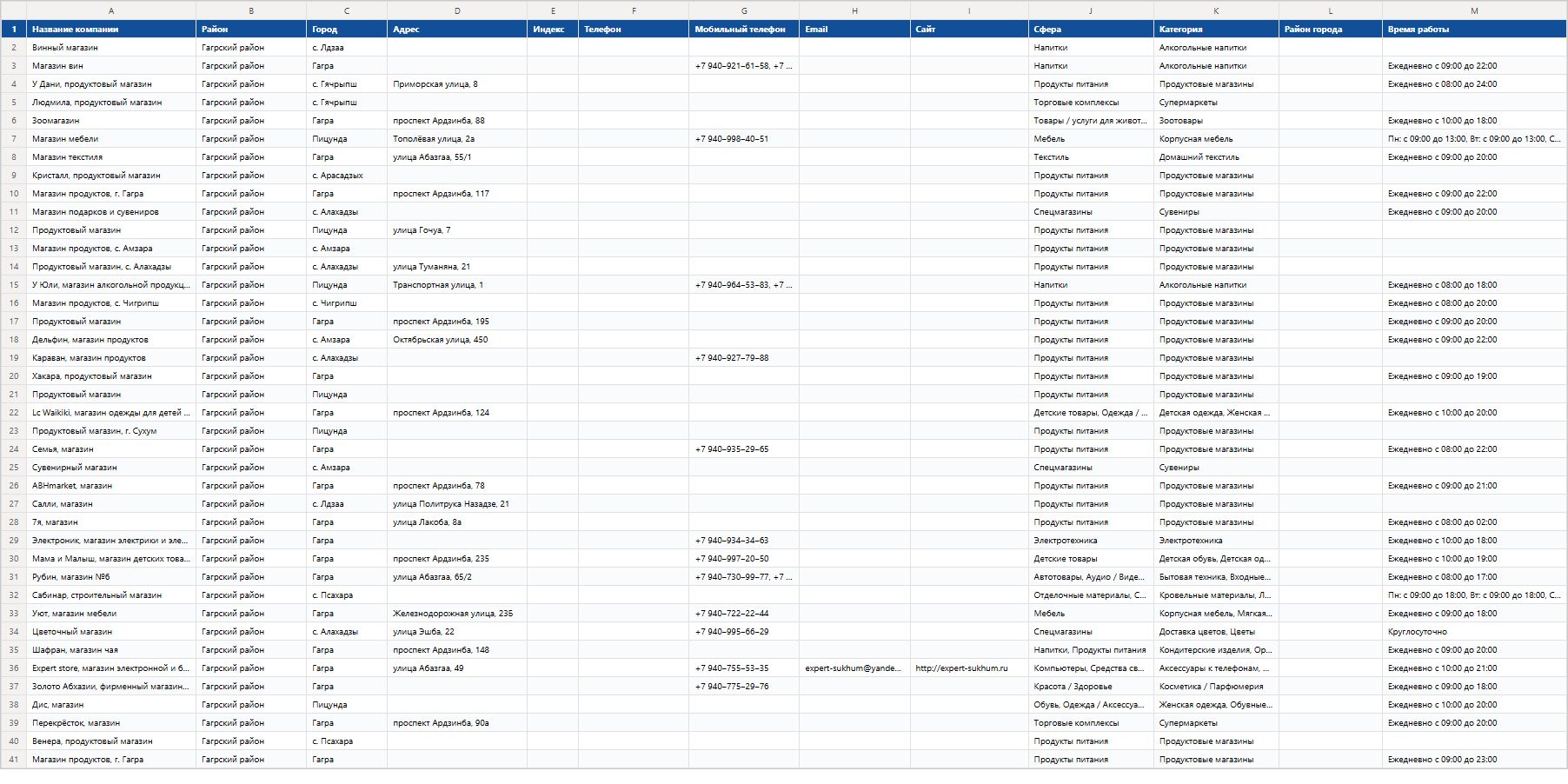Select row 41 header
The width and height of the screenshot is (1568, 784).
pyautogui.click(x=14, y=760)
